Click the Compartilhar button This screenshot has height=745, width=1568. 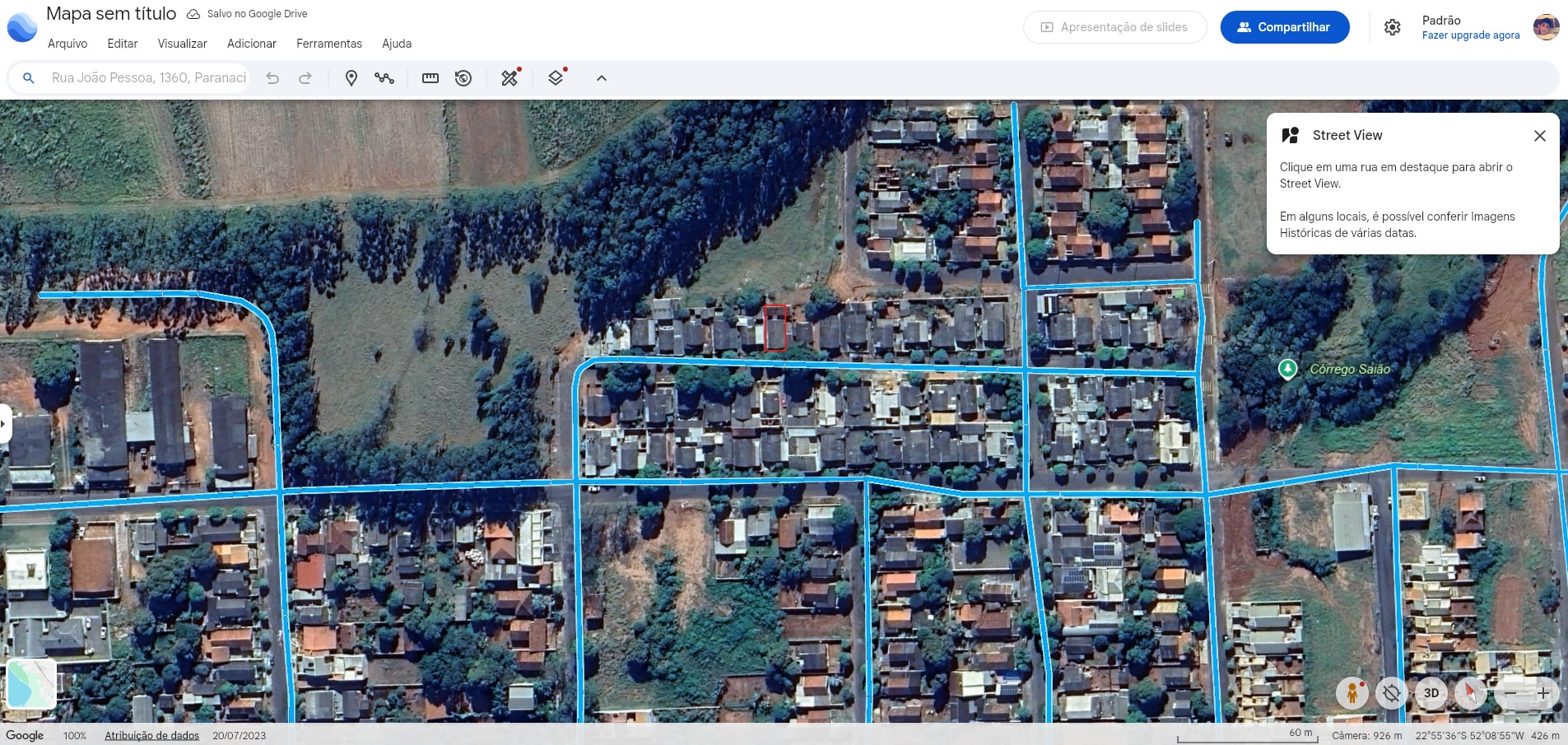(x=1284, y=27)
